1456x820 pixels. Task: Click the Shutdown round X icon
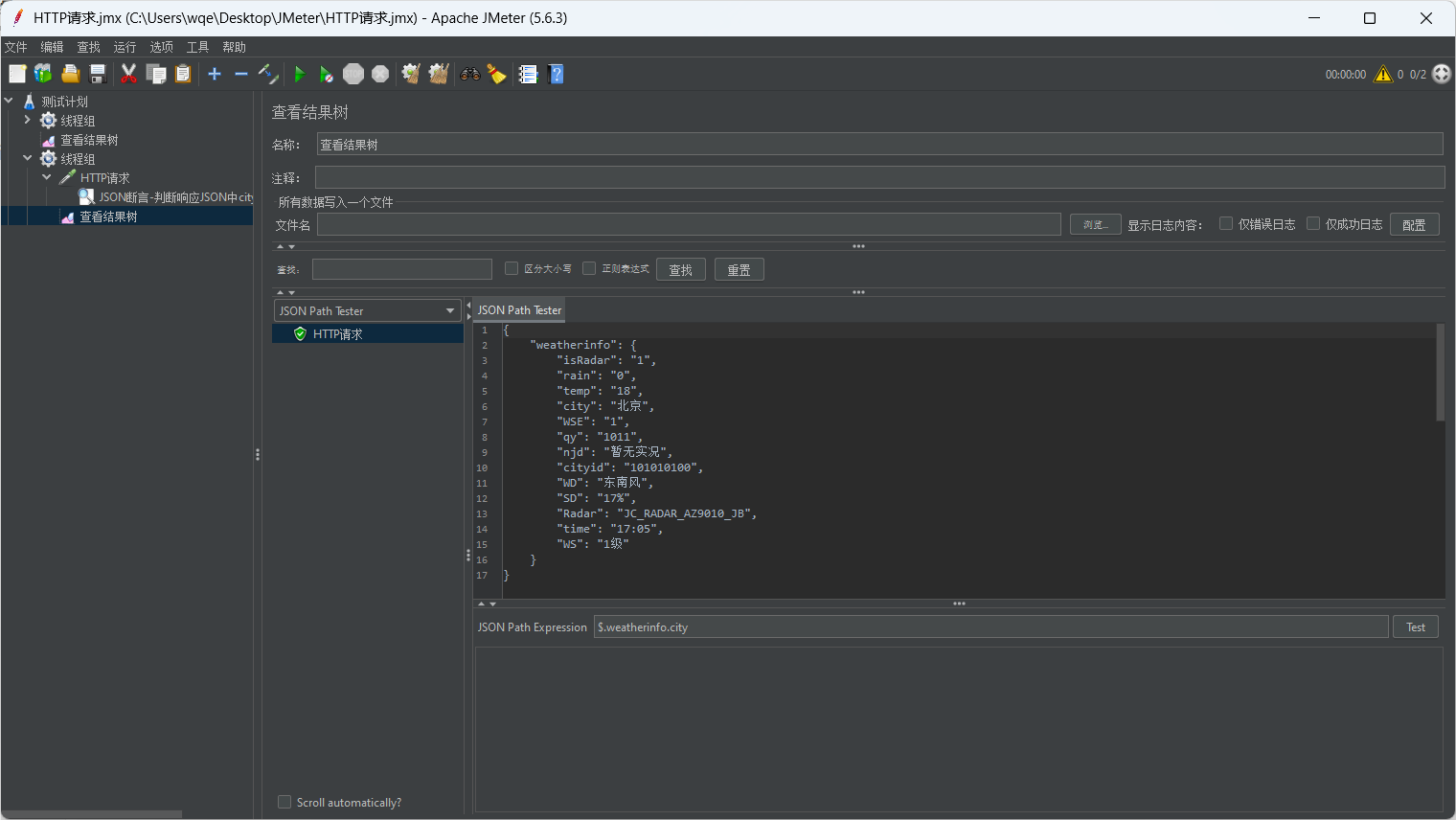click(380, 74)
